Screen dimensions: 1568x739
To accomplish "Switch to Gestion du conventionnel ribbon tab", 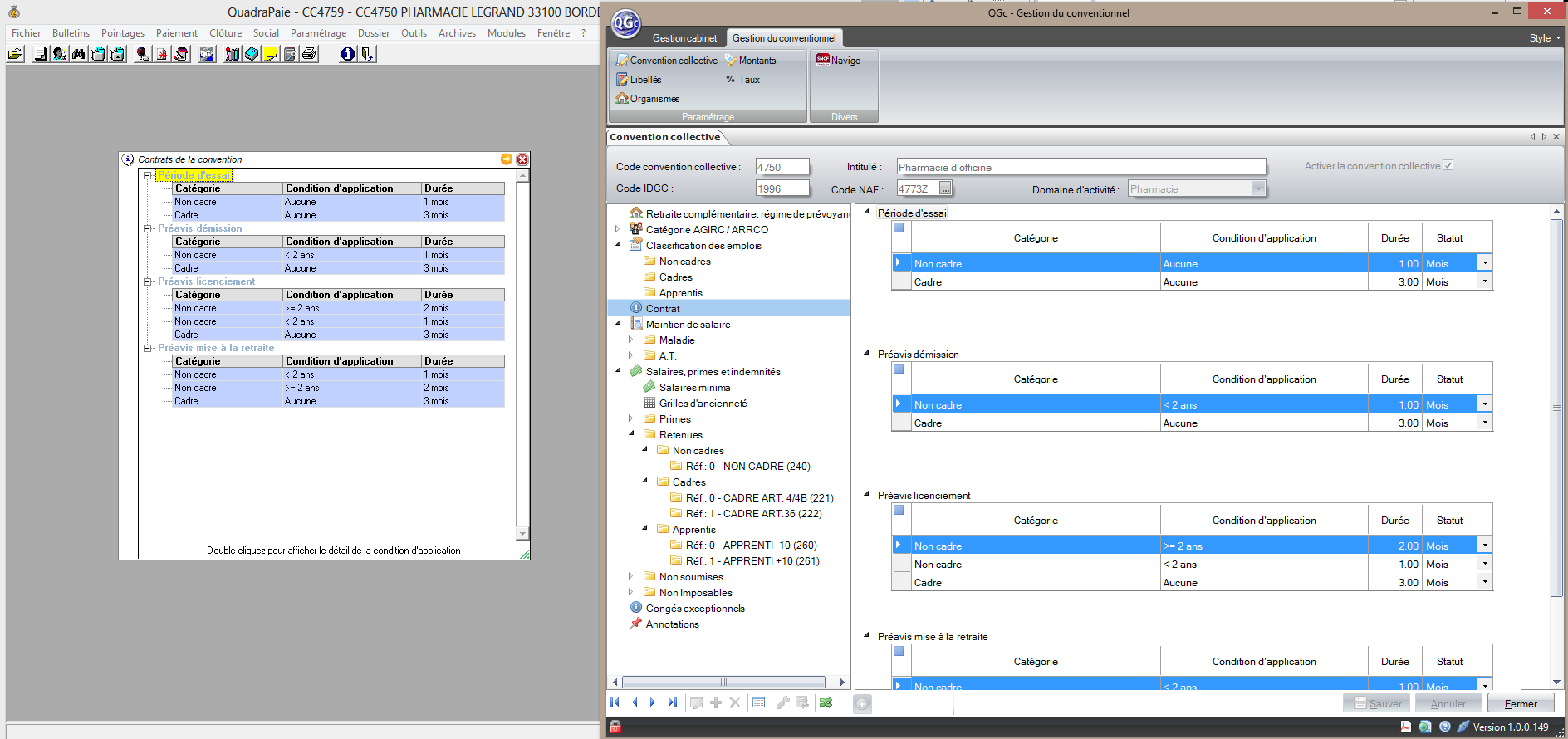I will 784,38.
